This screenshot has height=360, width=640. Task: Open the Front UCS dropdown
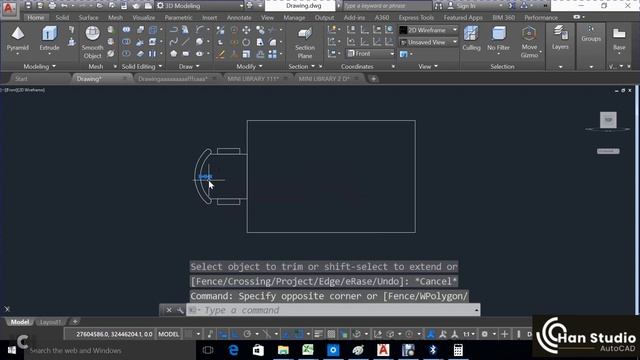(370, 53)
